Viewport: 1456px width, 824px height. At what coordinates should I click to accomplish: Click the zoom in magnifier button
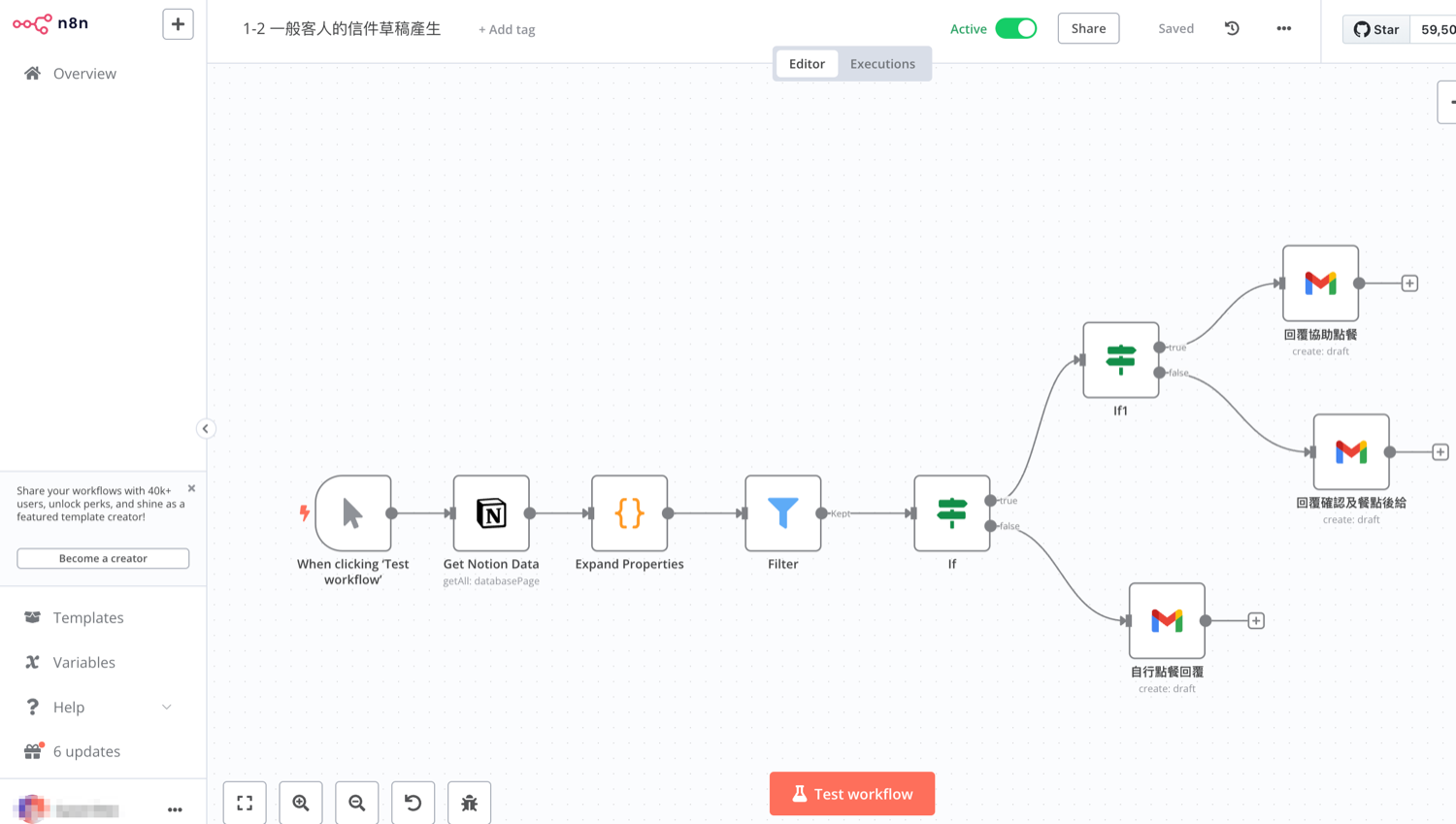pyautogui.click(x=301, y=803)
